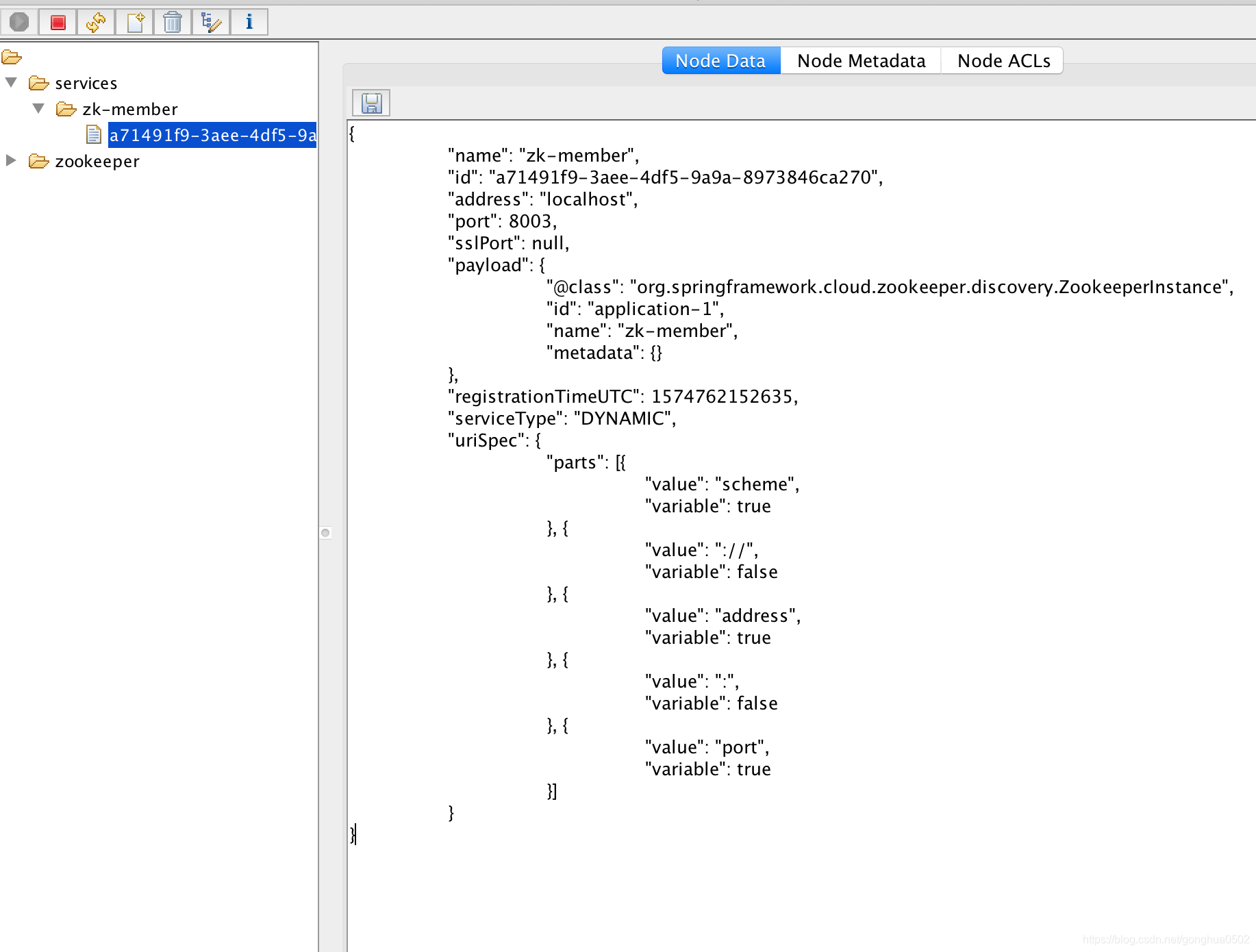Select the a71491f9 node in the tree
This screenshot has height=952, width=1256.
tap(212, 135)
